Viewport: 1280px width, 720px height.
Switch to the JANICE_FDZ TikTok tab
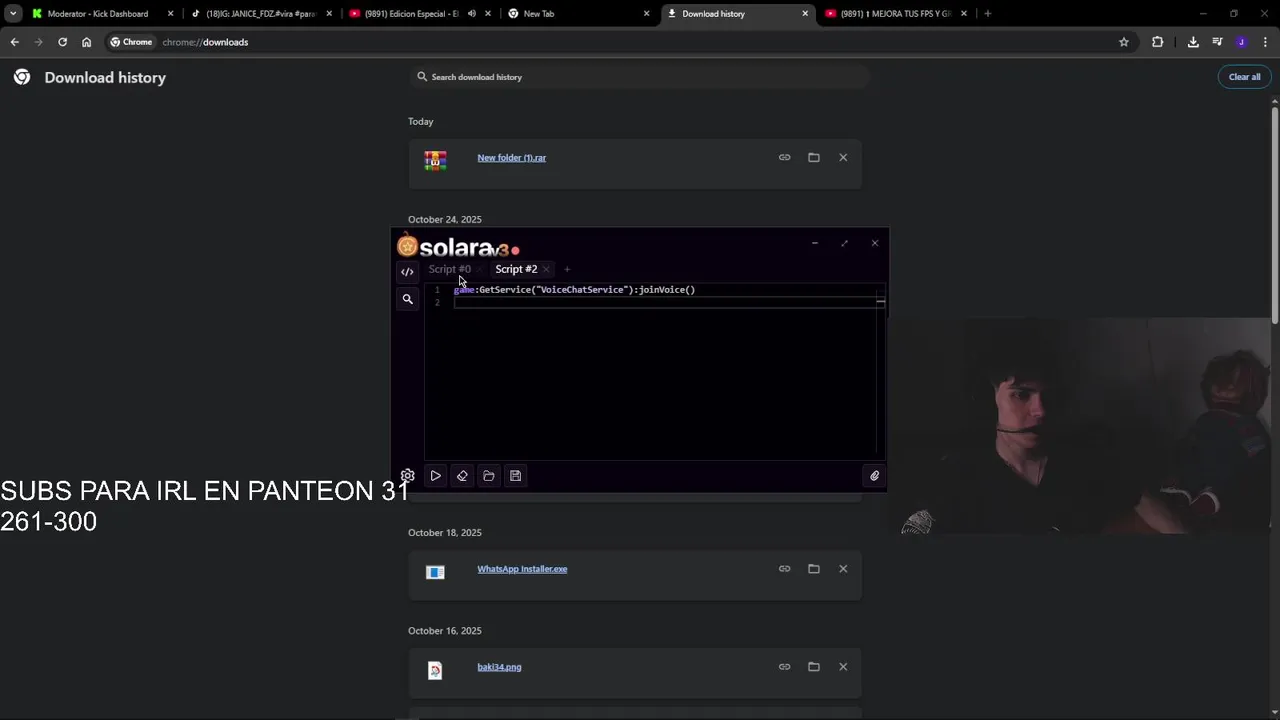point(260,14)
